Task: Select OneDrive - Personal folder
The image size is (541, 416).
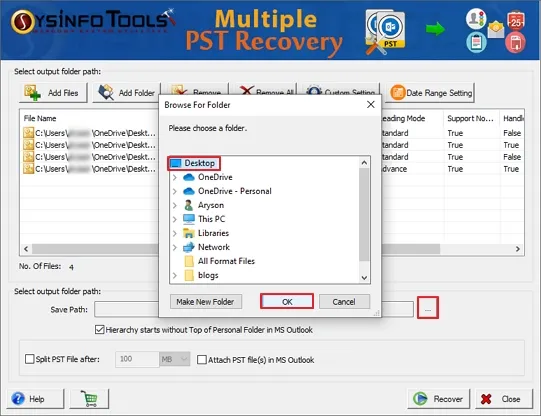Action: [235, 191]
